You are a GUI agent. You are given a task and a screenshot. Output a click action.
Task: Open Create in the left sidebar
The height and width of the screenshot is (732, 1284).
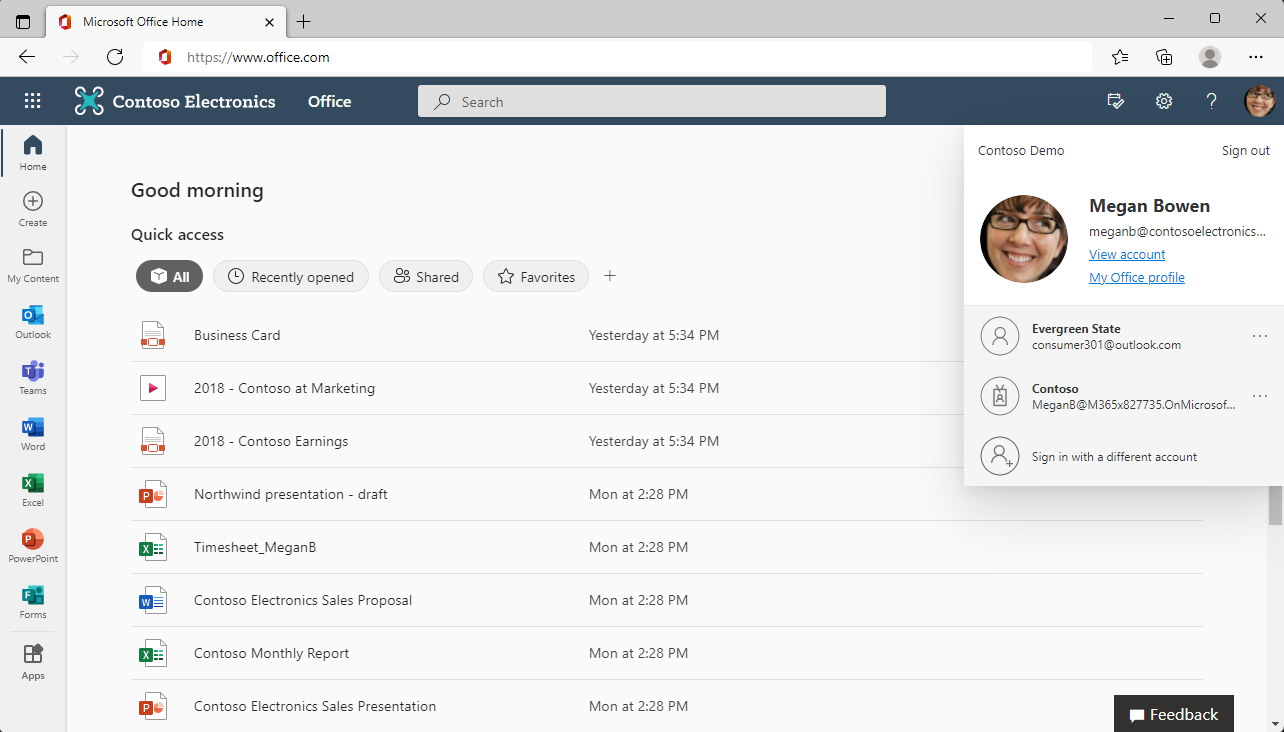(x=33, y=209)
